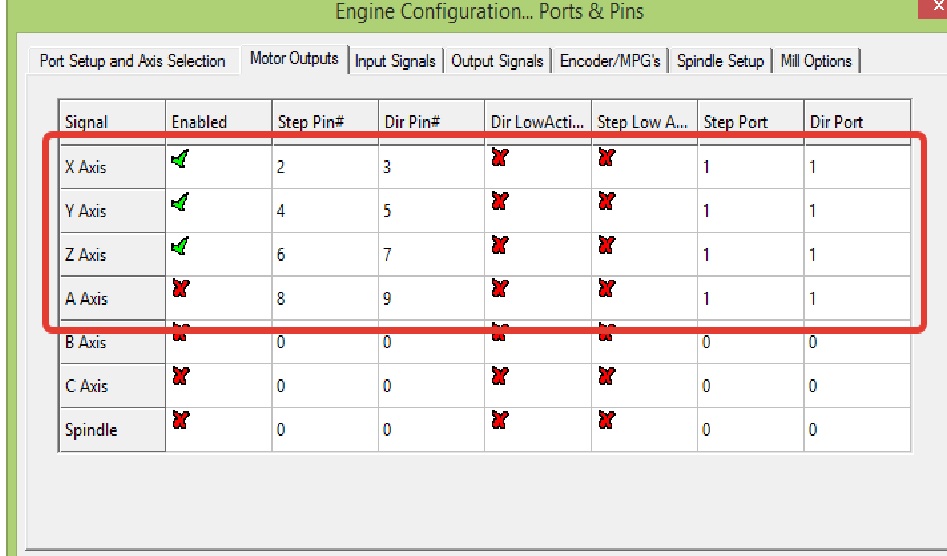The height and width of the screenshot is (556, 947).
Task: Toggle X Axis Dir LowActive red X
Action: [x=499, y=158]
